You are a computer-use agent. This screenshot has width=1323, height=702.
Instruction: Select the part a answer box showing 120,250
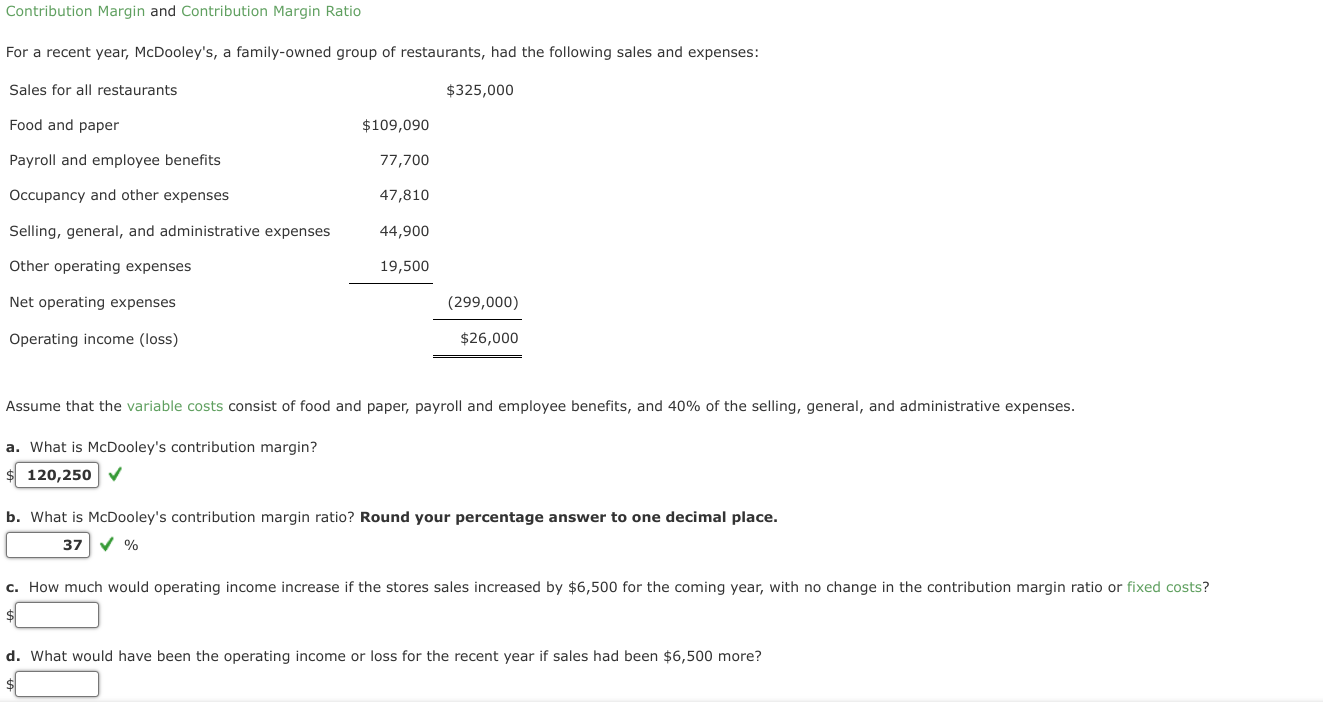(56, 474)
